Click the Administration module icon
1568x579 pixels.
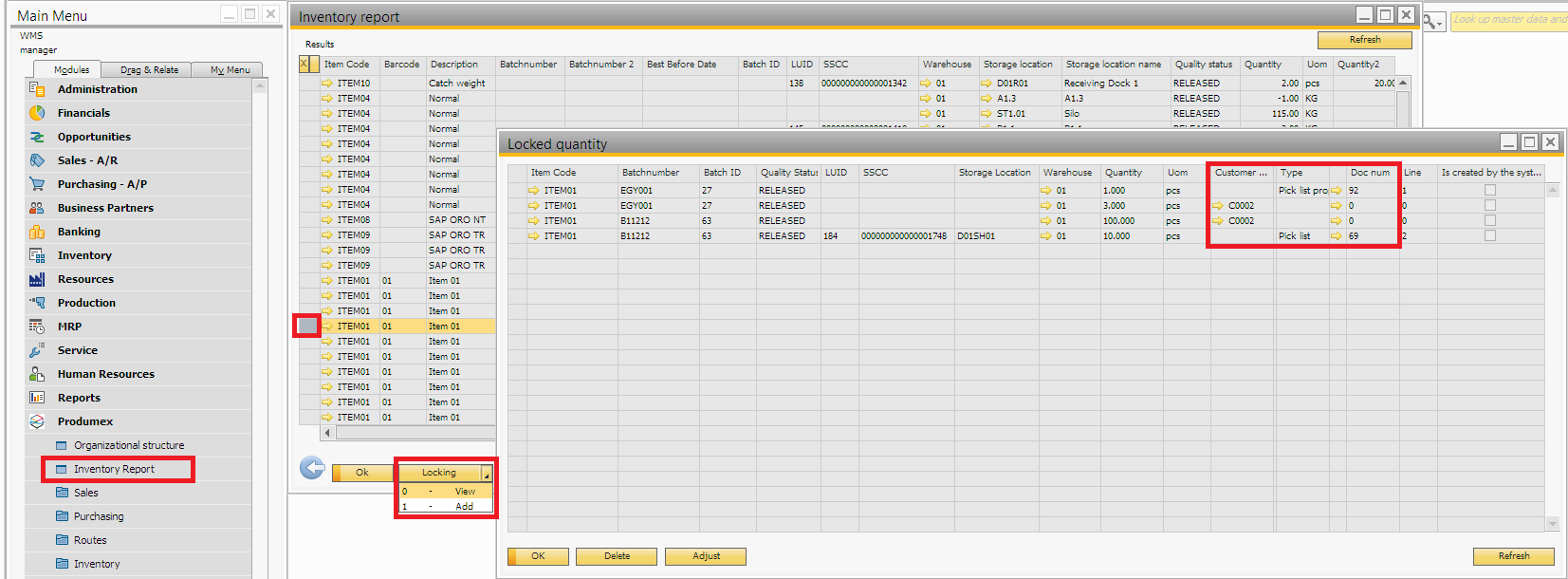click(37, 89)
